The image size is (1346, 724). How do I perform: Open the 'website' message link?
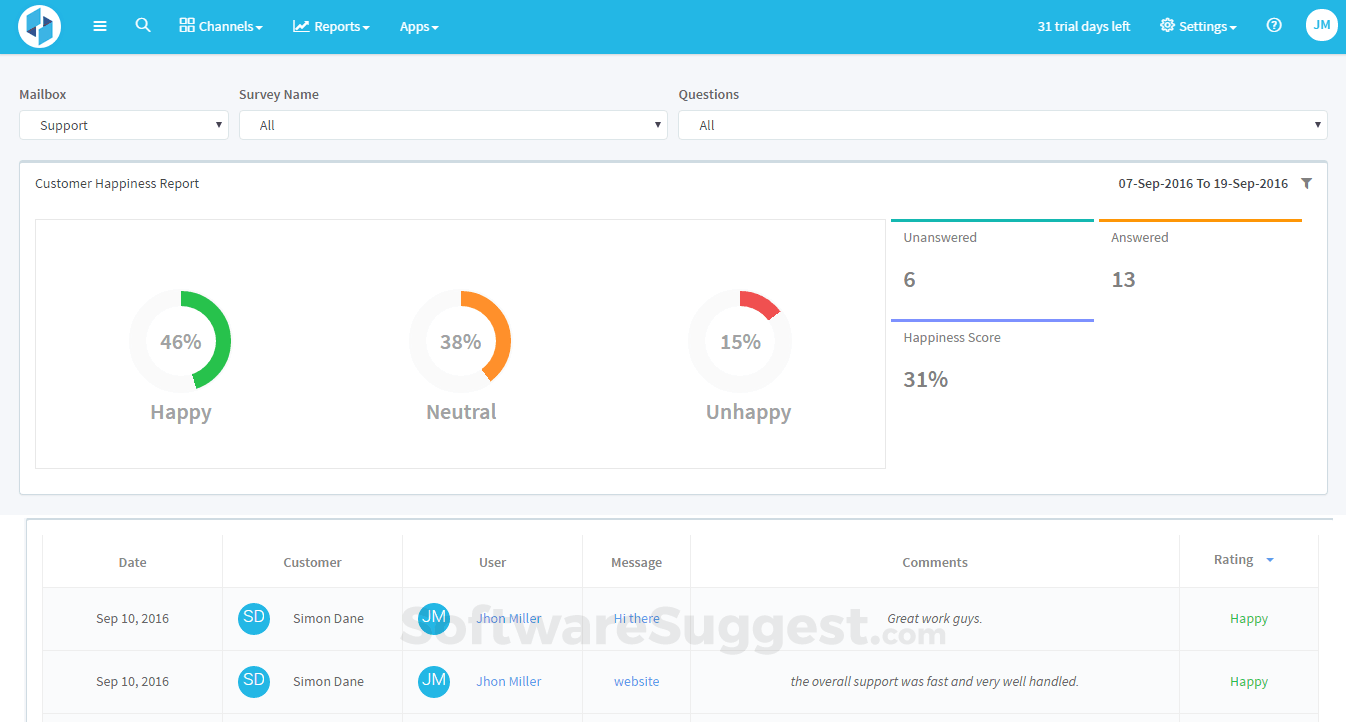point(636,682)
